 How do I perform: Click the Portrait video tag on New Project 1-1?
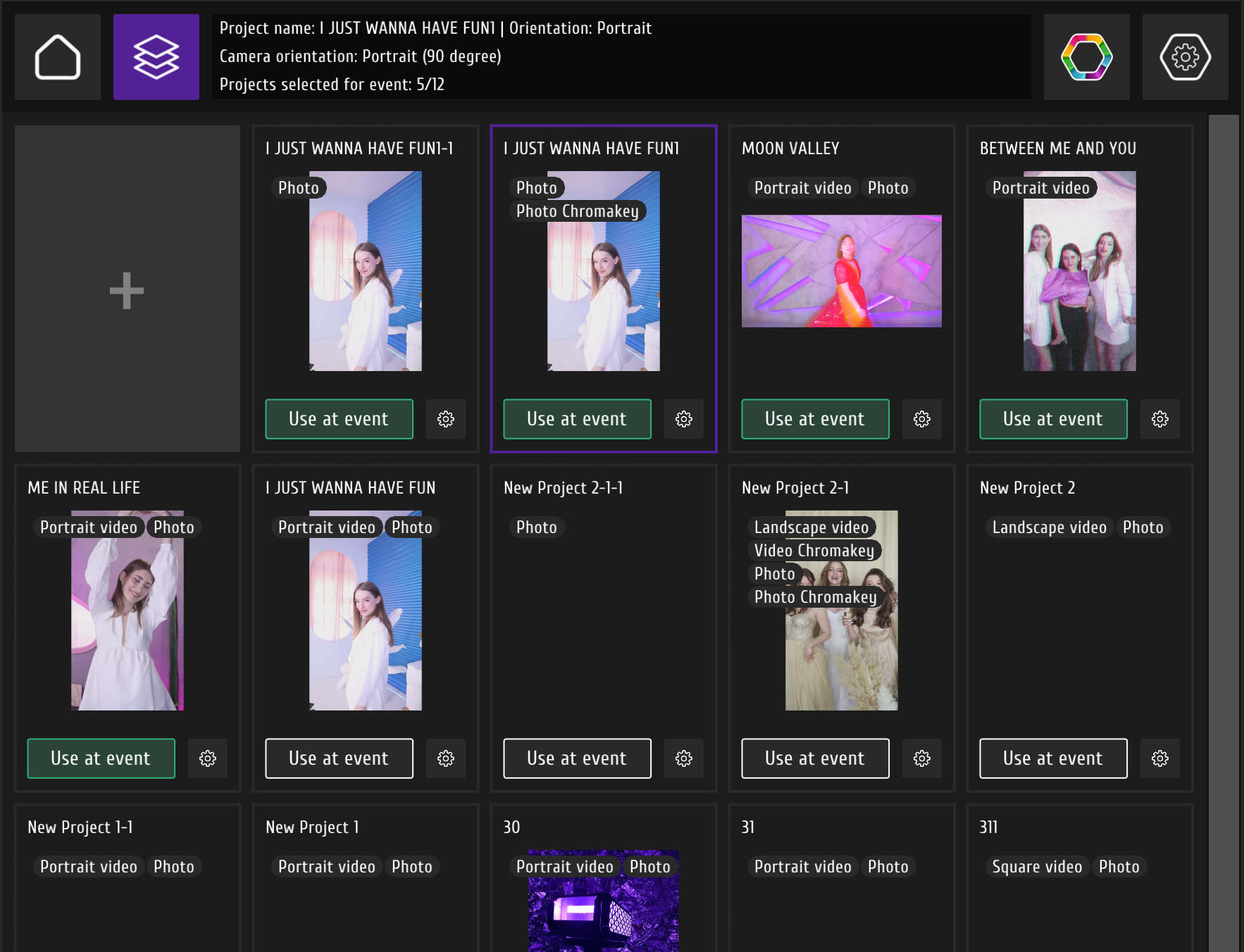pyautogui.click(x=89, y=867)
